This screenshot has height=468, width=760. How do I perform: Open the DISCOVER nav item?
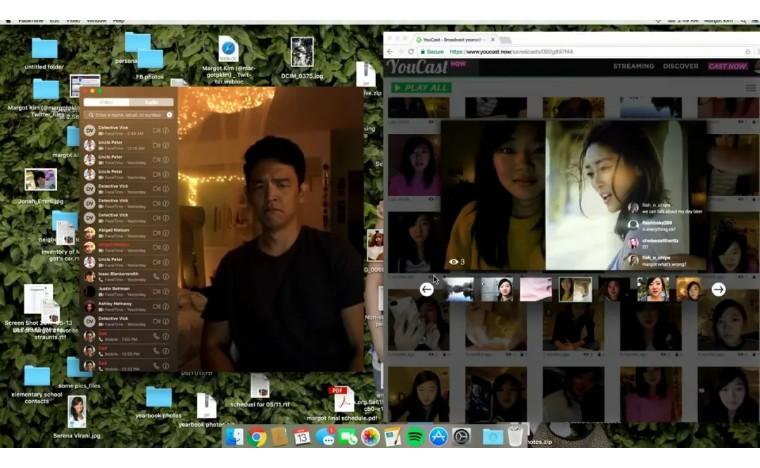[x=681, y=66]
